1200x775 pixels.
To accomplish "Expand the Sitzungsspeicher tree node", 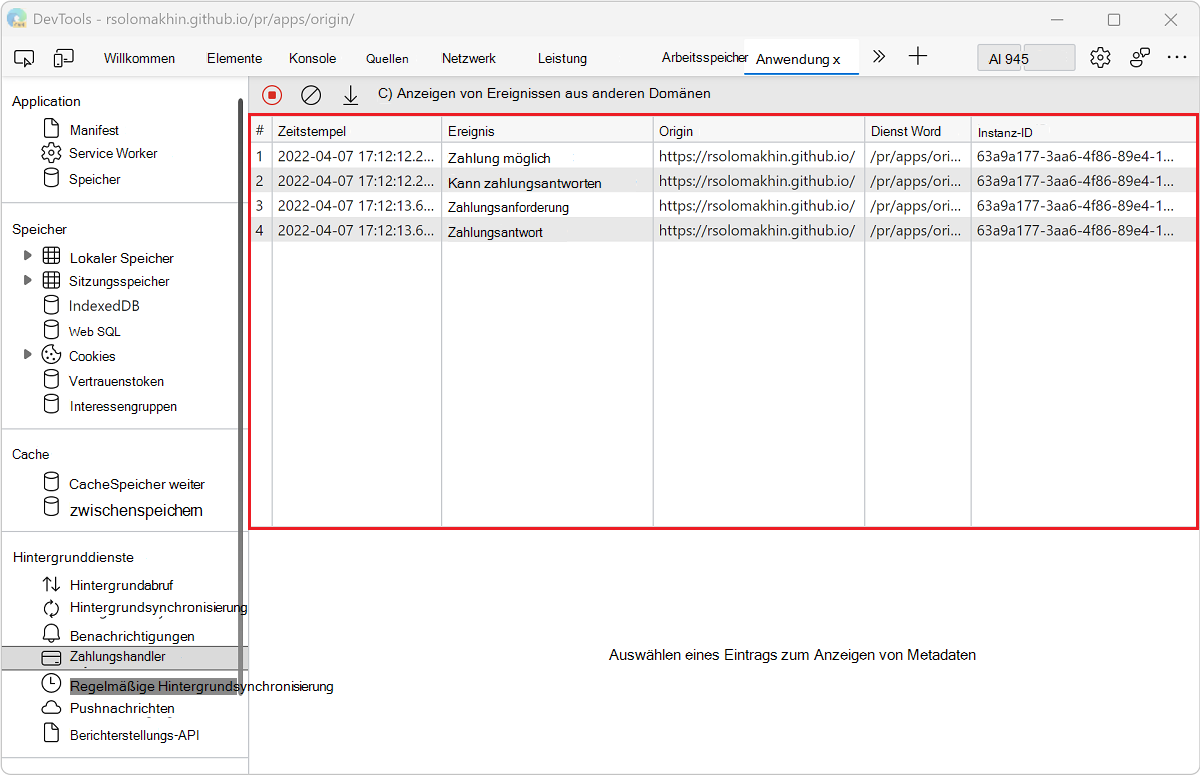I will [x=28, y=281].
